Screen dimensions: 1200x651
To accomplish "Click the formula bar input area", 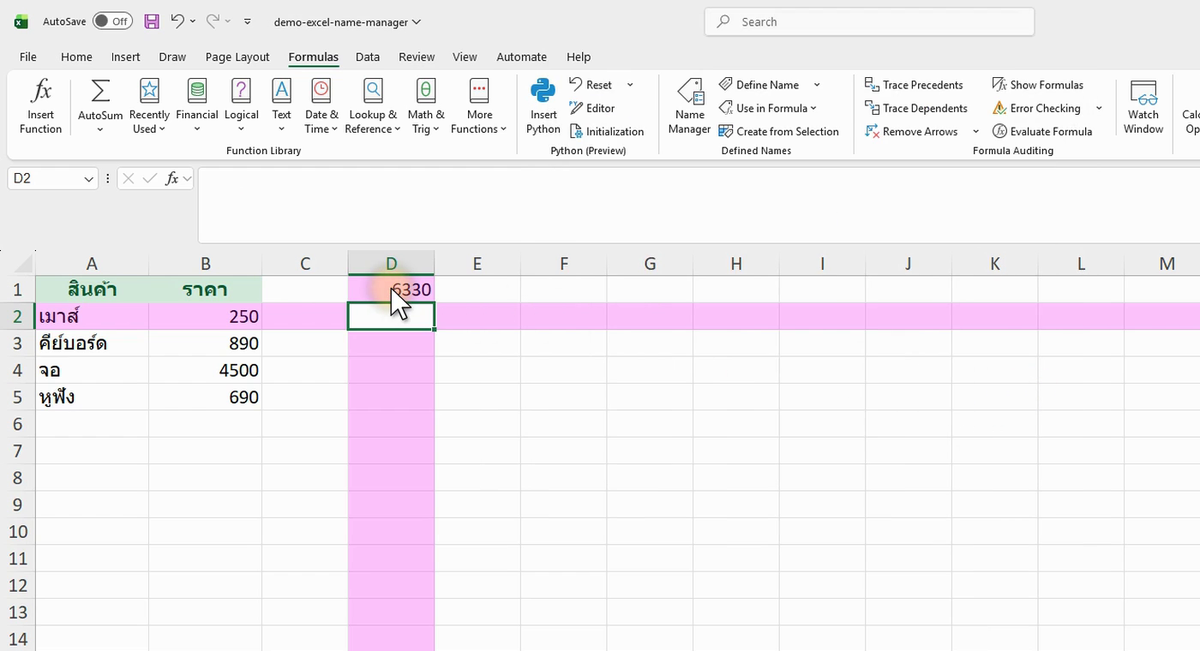I will click(698, 205).
